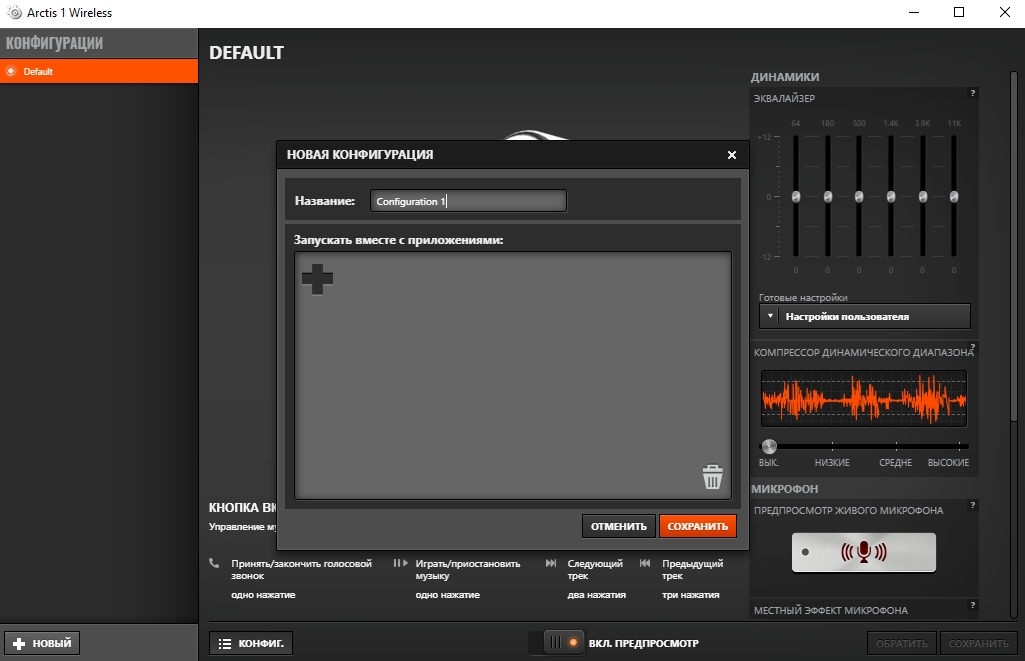Click the trash bin delete icon
This screenshot has height=661, width=1025.
[713, 477]
